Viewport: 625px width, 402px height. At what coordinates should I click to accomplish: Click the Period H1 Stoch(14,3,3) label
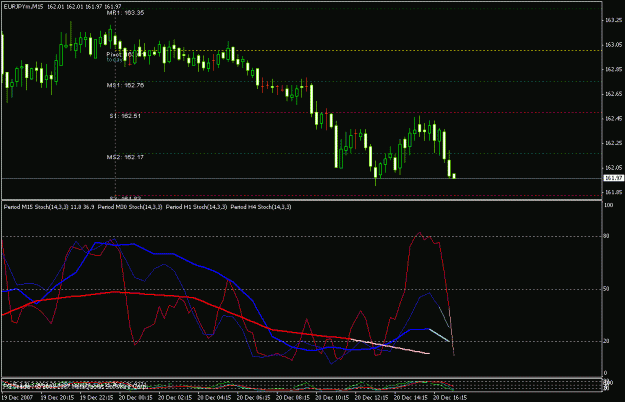[x=197, y=207]
